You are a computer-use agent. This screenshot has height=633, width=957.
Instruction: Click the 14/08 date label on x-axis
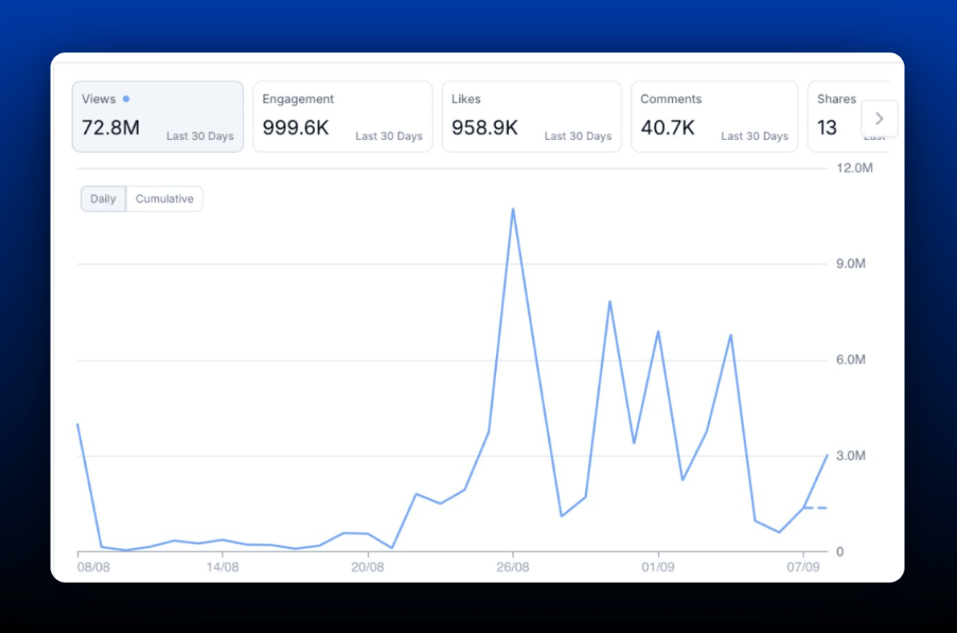[x=222, y=567]
